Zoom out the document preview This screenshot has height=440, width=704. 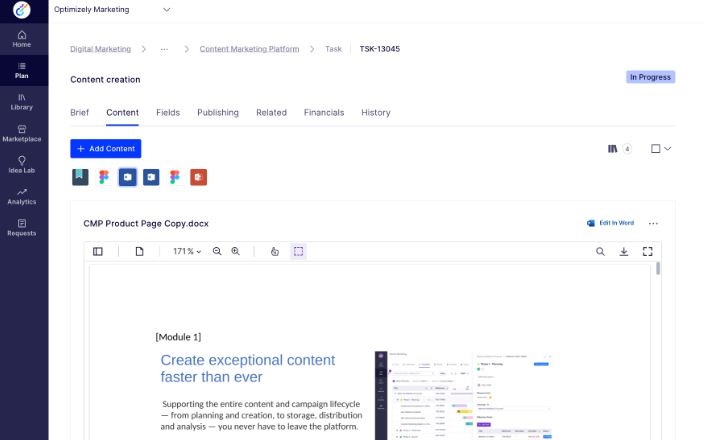coord(217,251)
